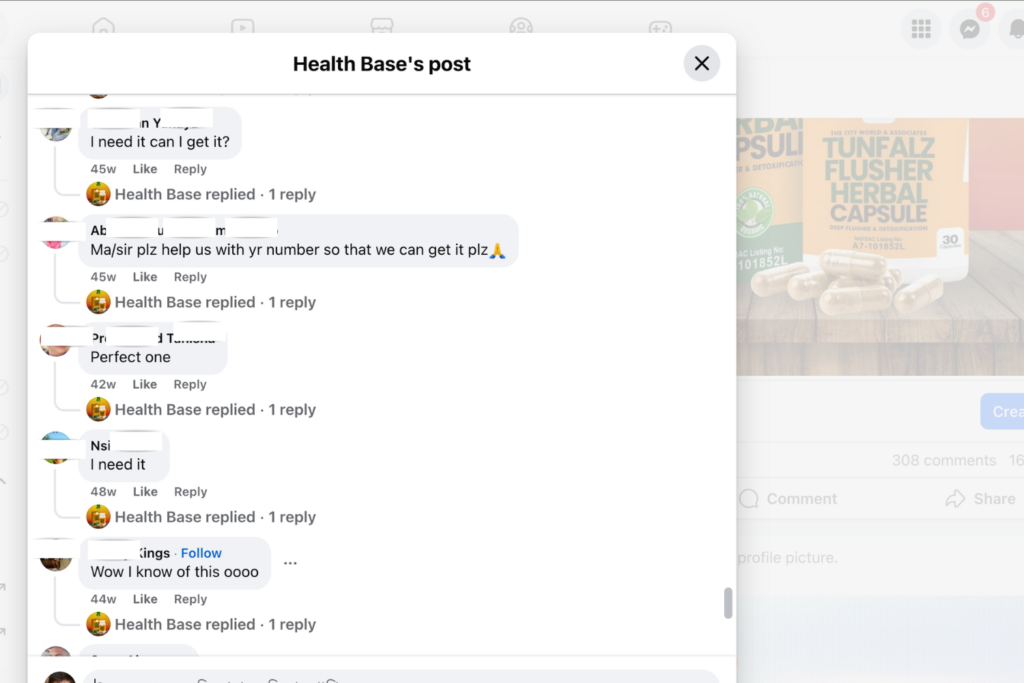This screenshot has height=683, width=1024.
Task: Open the notifications bell icon
Action: [1014, 29]
